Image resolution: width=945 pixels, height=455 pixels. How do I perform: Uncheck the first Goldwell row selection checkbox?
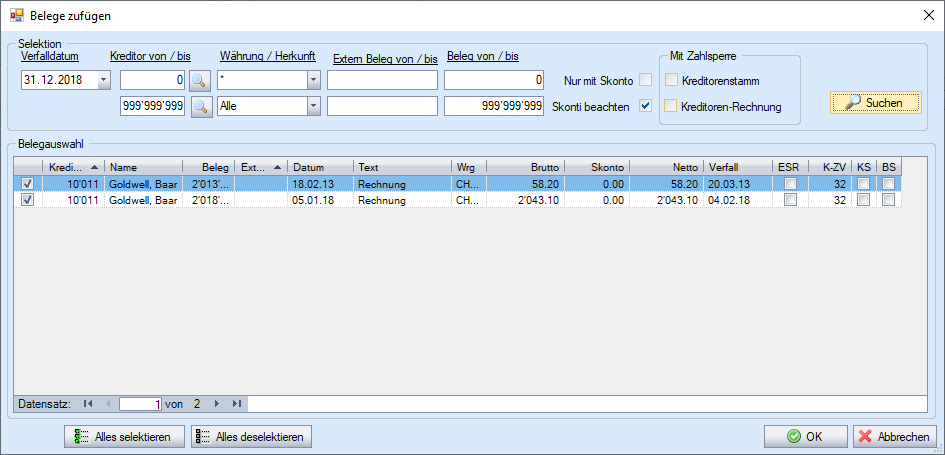point(27,184)
